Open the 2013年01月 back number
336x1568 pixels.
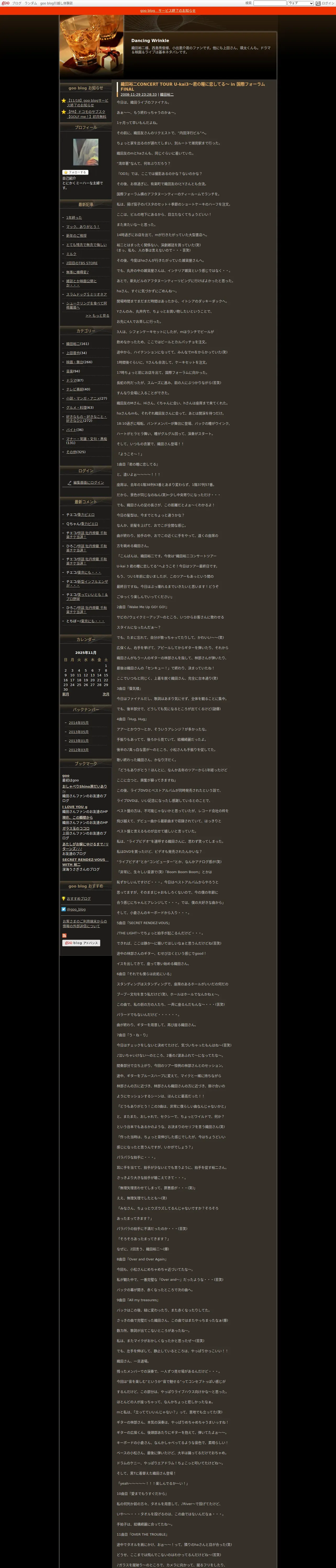click(79, 741)
